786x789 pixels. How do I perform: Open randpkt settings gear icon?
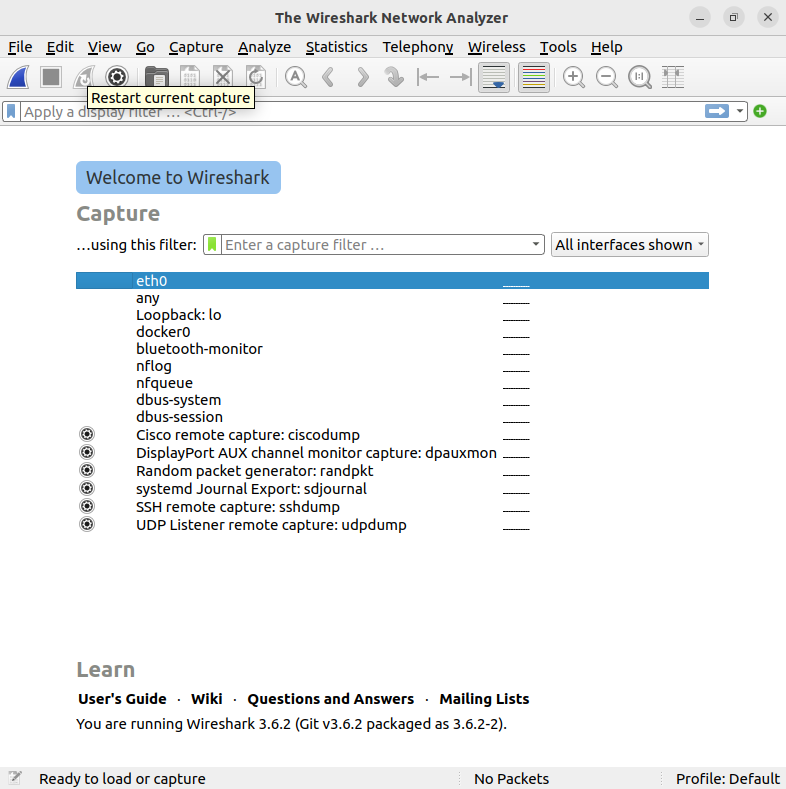tap(87, 470)
